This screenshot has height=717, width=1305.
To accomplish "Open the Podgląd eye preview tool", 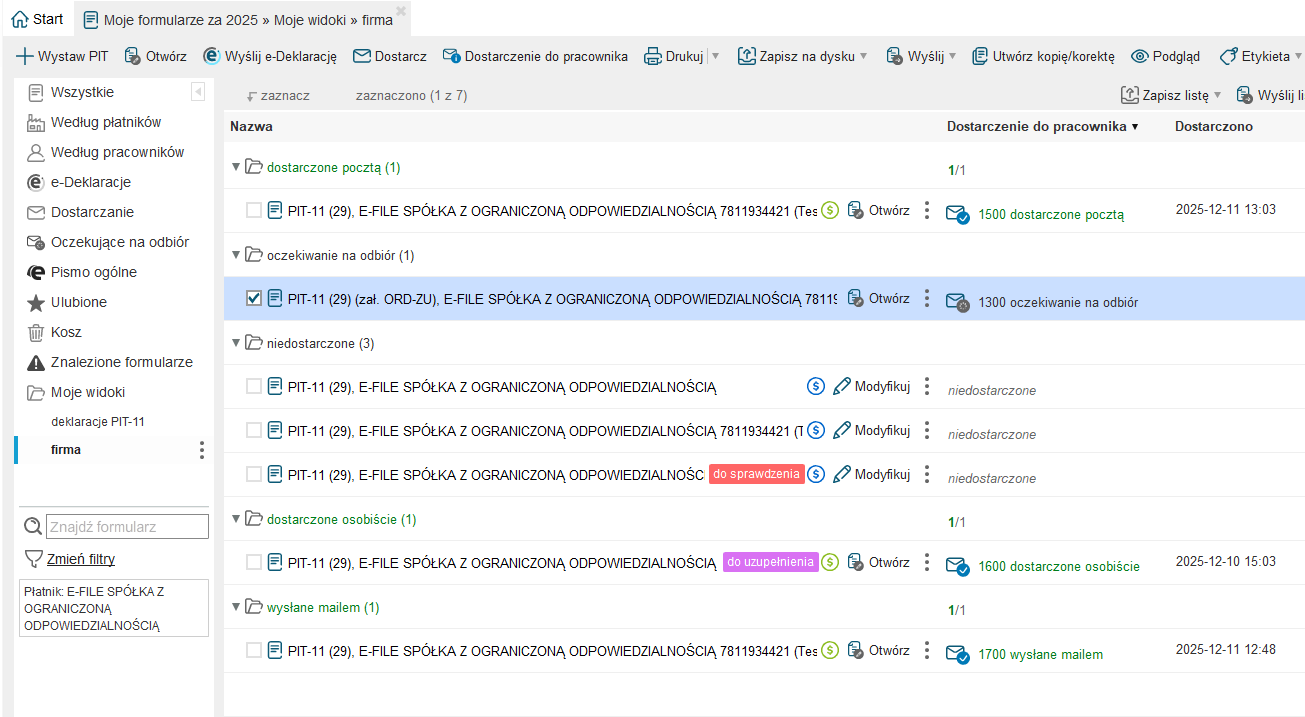I will click(x=1165, y=57).
